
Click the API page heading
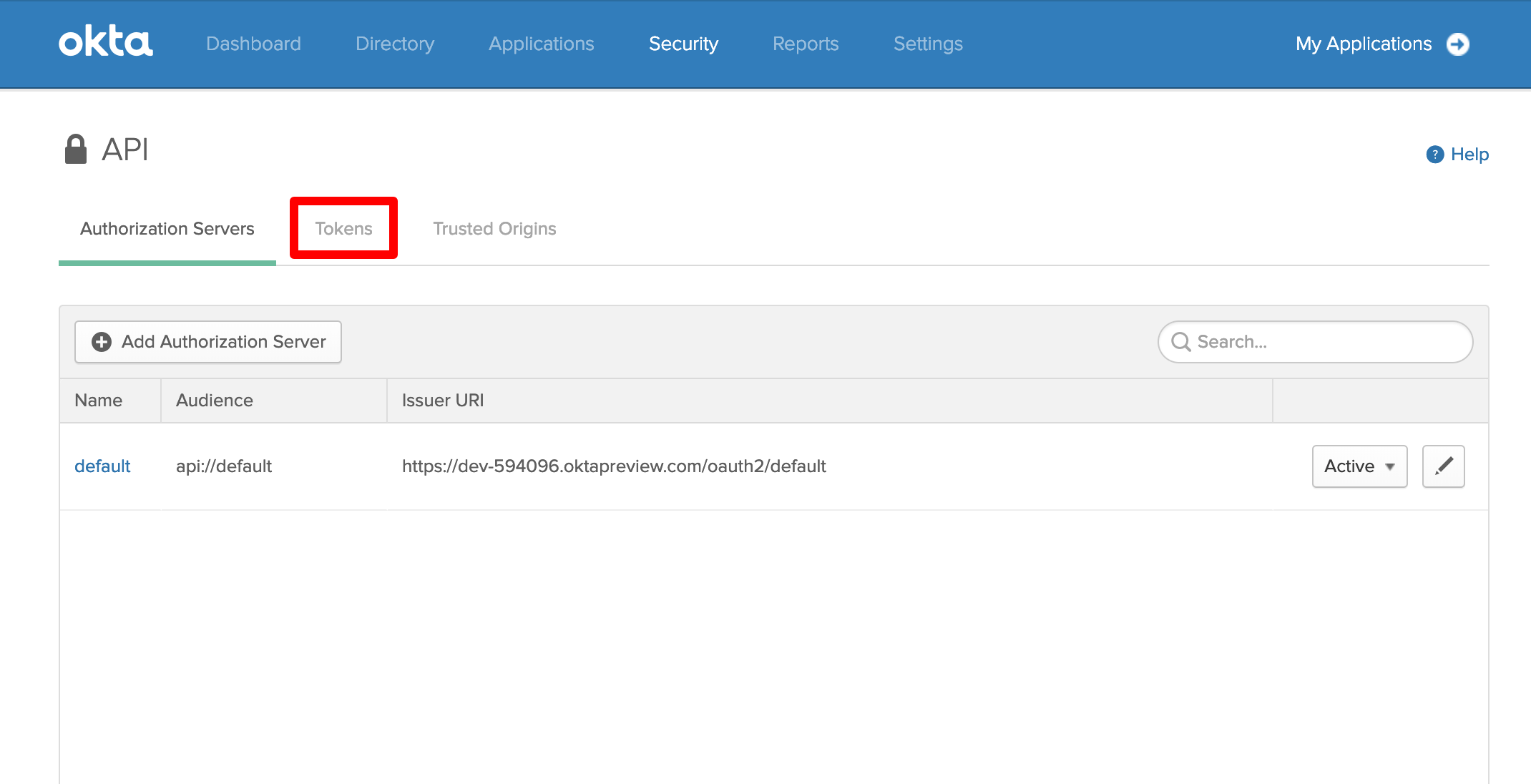coord(125,150)
